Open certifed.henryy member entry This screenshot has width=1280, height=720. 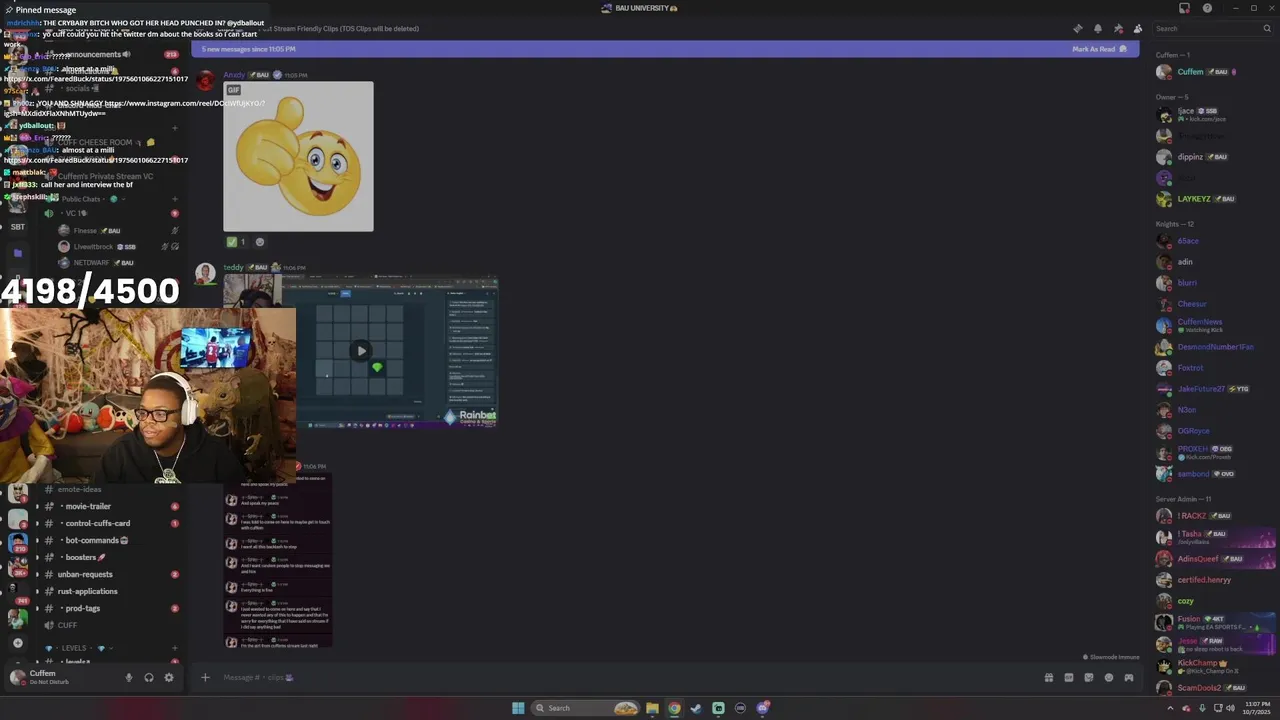pyautogui.click(x=1213, y=580)
